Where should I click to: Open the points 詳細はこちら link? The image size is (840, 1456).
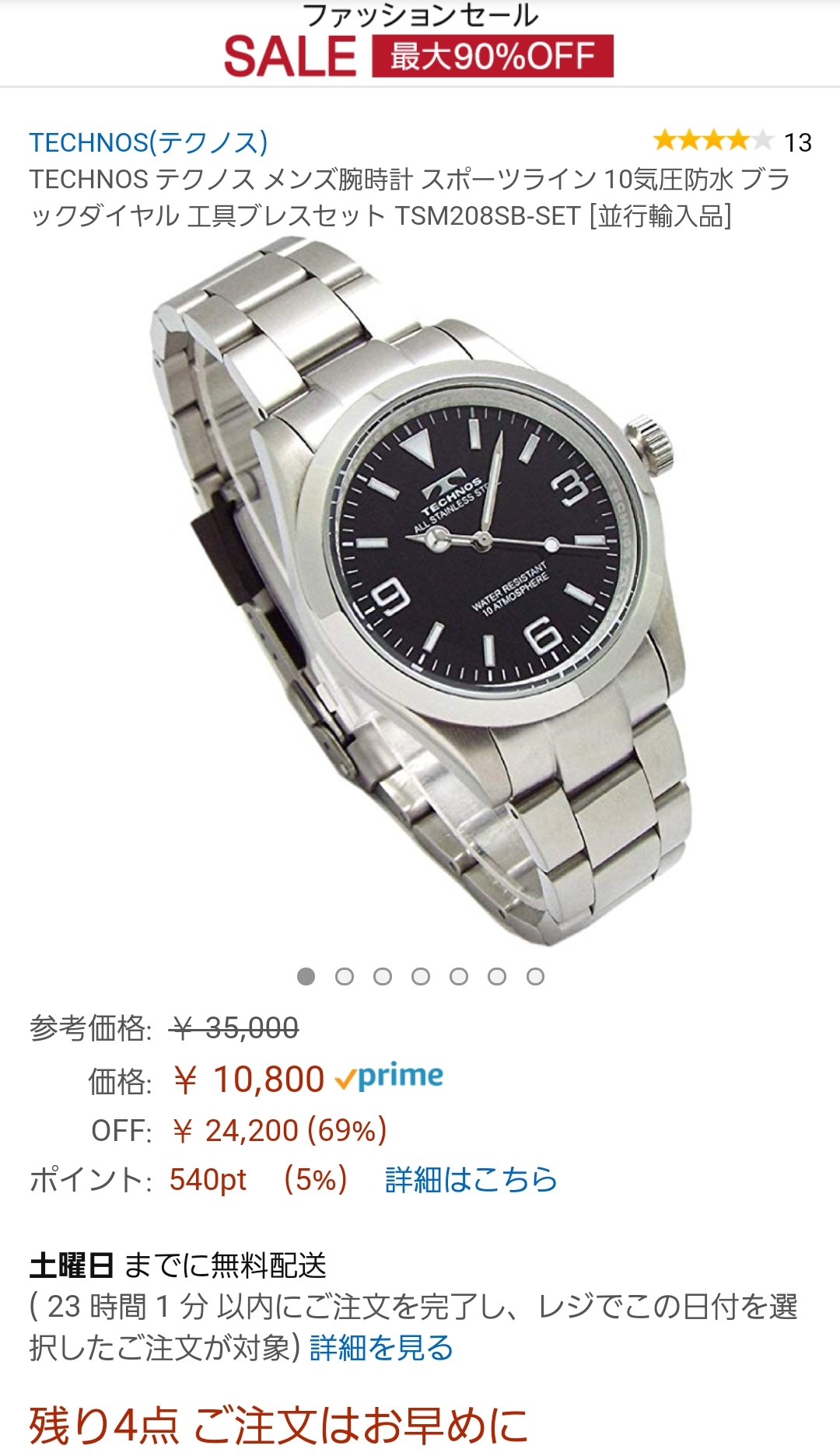[x=471, y=1179]
